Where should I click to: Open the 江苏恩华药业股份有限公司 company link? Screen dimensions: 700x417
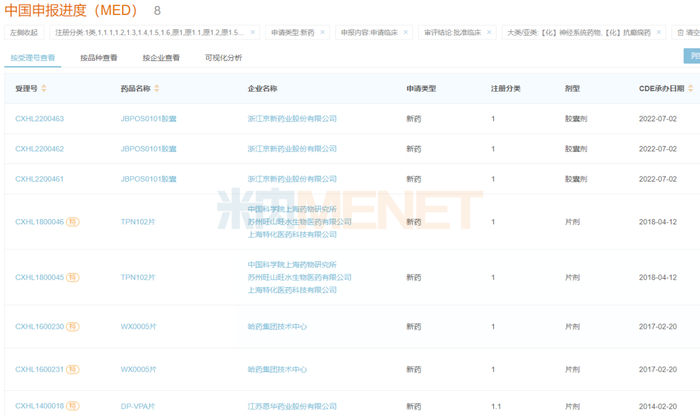coord(292,406)
